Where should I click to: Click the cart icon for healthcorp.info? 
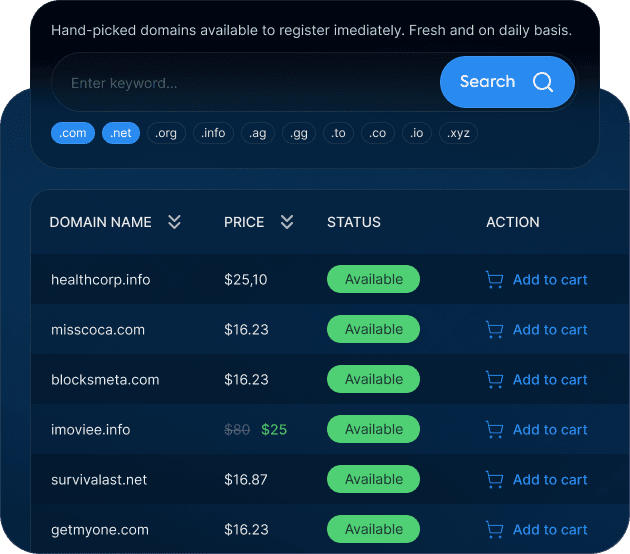[x=494, y=280]
